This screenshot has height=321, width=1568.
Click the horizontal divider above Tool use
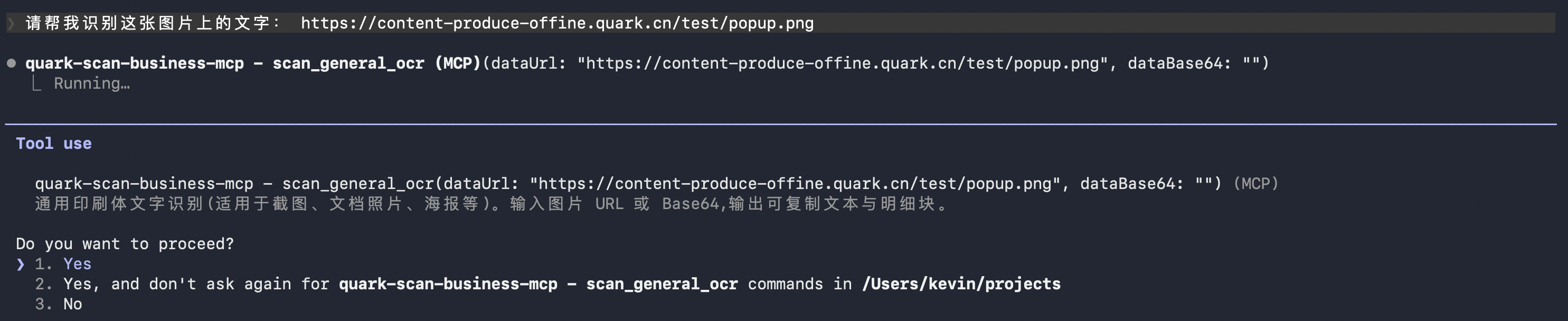(781, 124)
